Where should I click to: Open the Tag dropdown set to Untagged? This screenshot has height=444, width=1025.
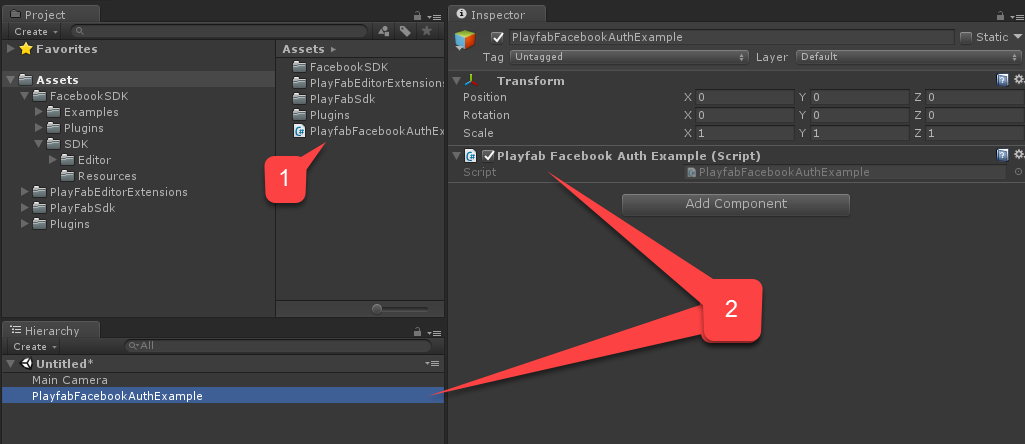coord(629,57)
